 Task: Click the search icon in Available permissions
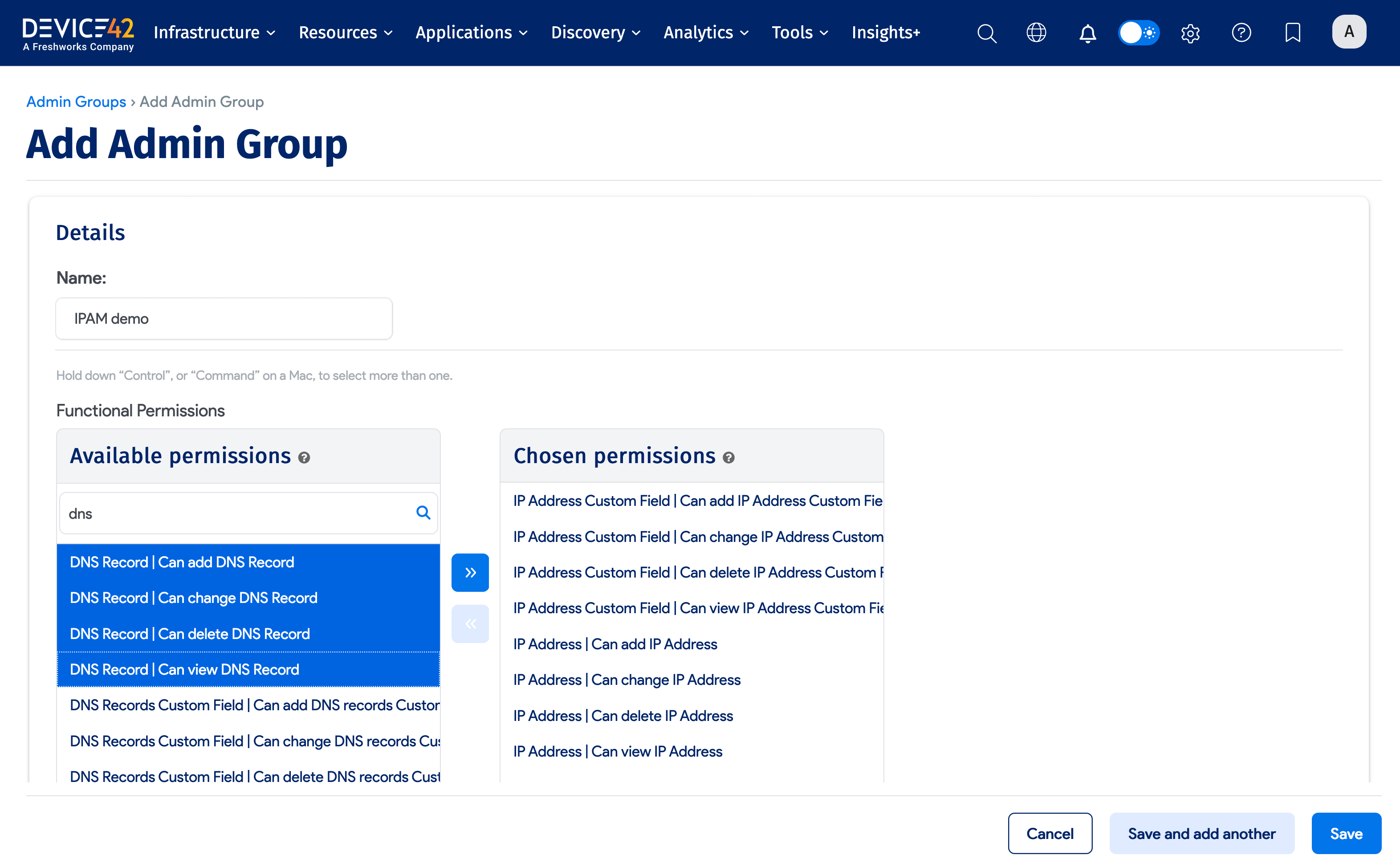(423, 513)
